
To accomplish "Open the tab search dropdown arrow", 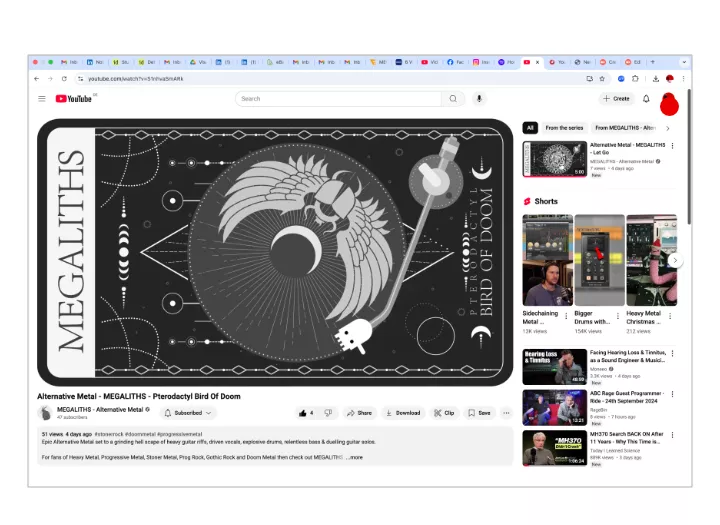I will [684, 62].
